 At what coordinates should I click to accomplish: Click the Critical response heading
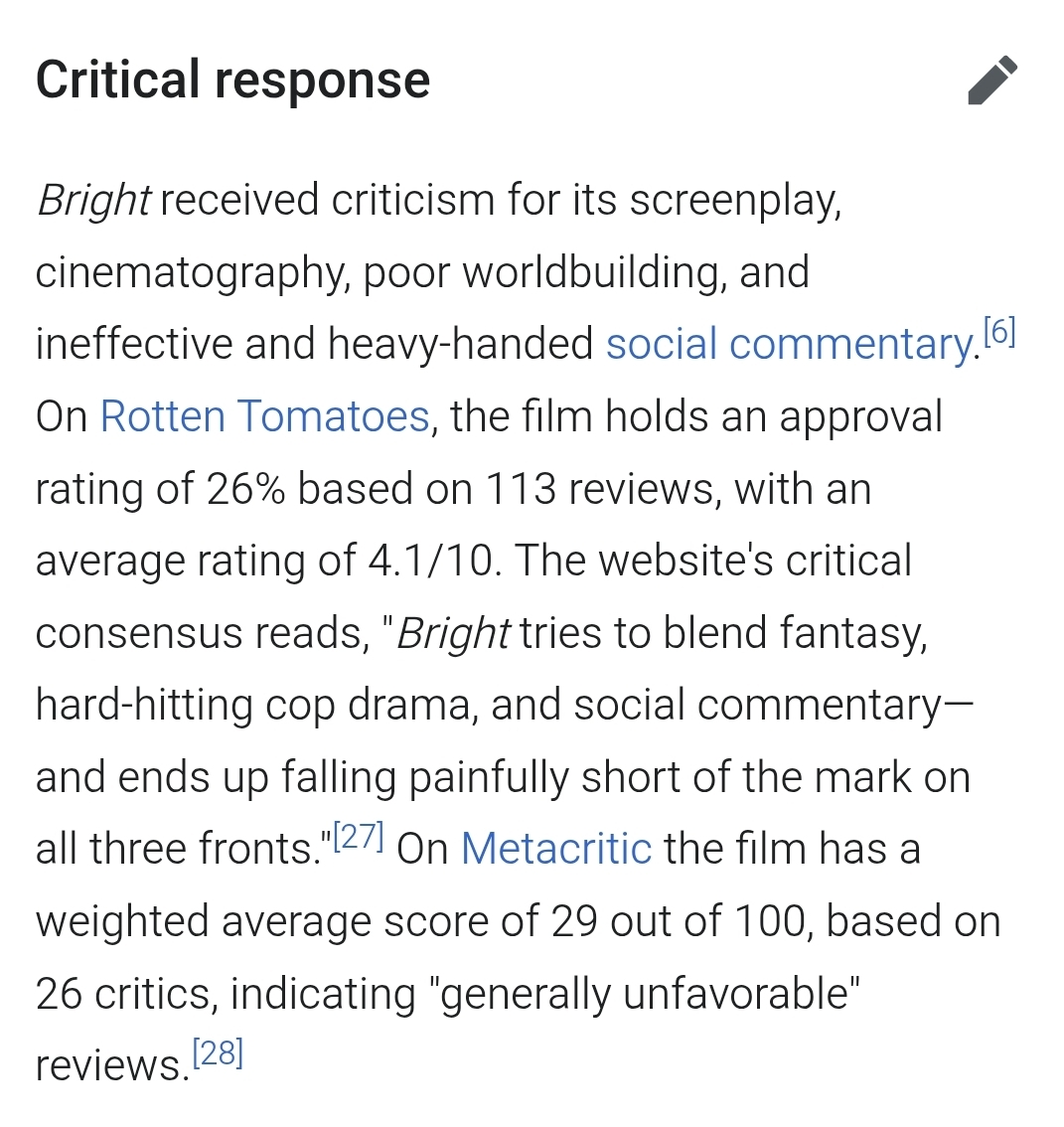click(x=232, y=80)
